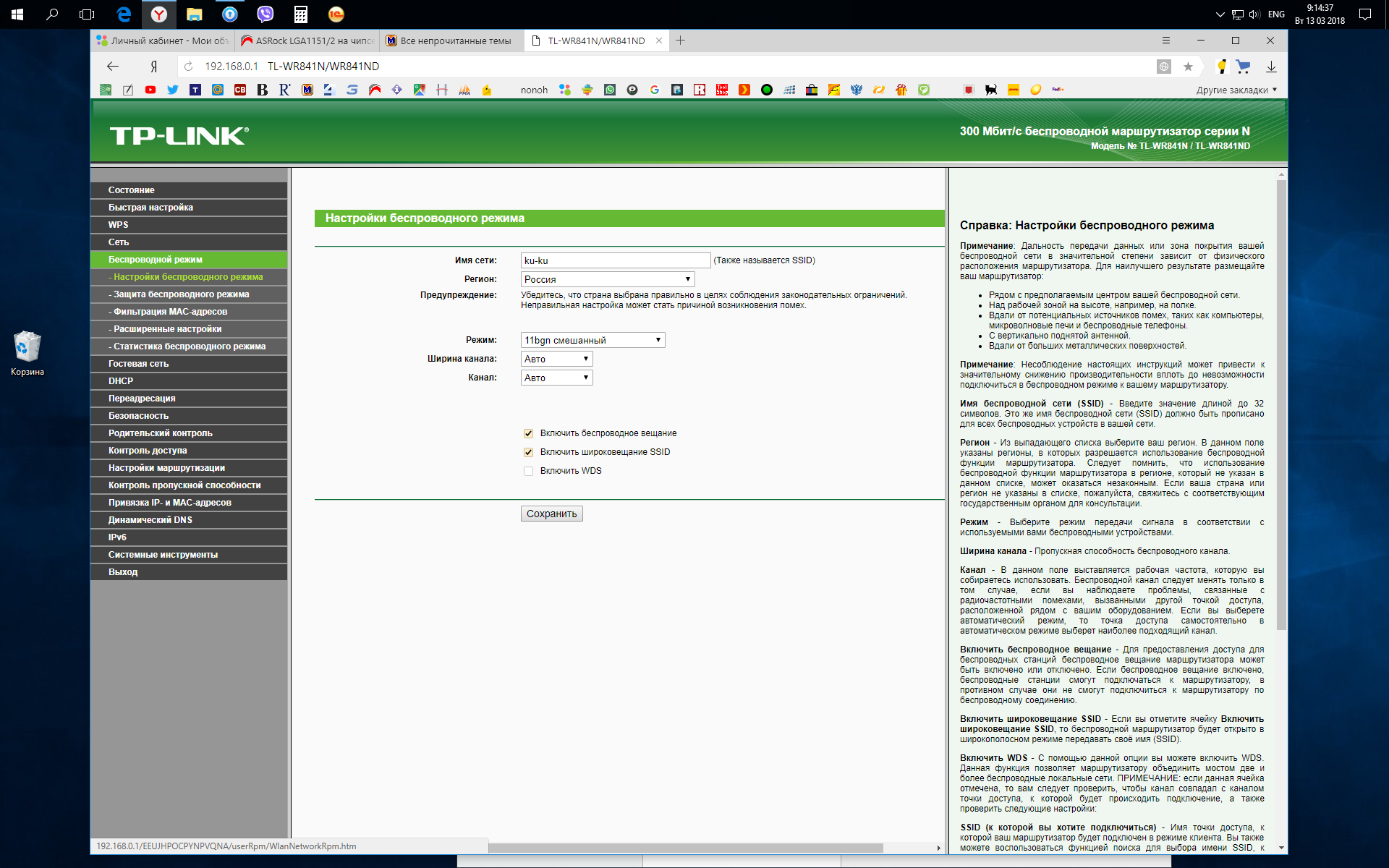The image size is (1389, 868).
Task: Click the Google bookmark icon
Action: [655, 90]
